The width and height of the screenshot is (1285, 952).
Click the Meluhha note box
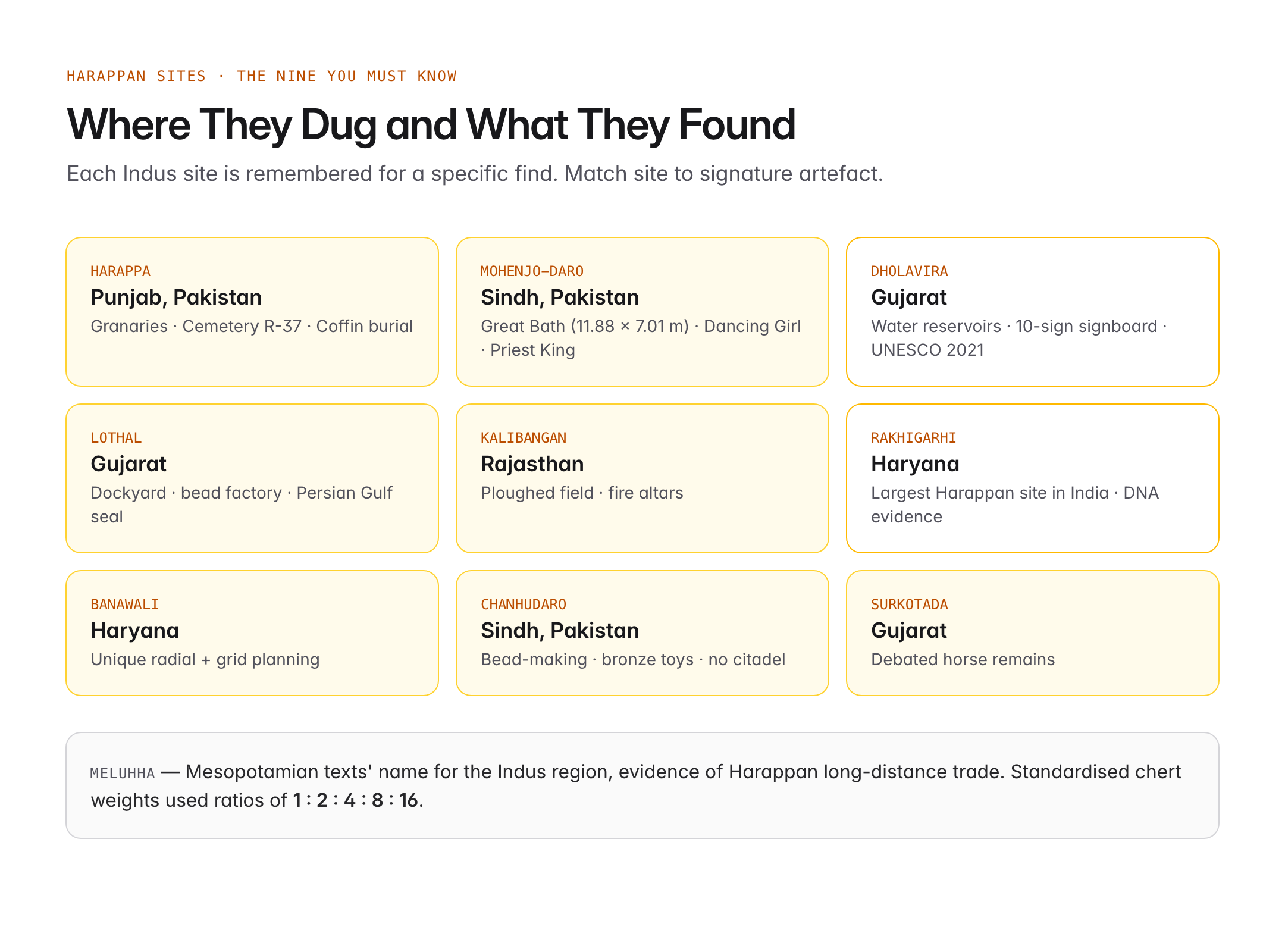pyautogui.click(x=642, y=785)
